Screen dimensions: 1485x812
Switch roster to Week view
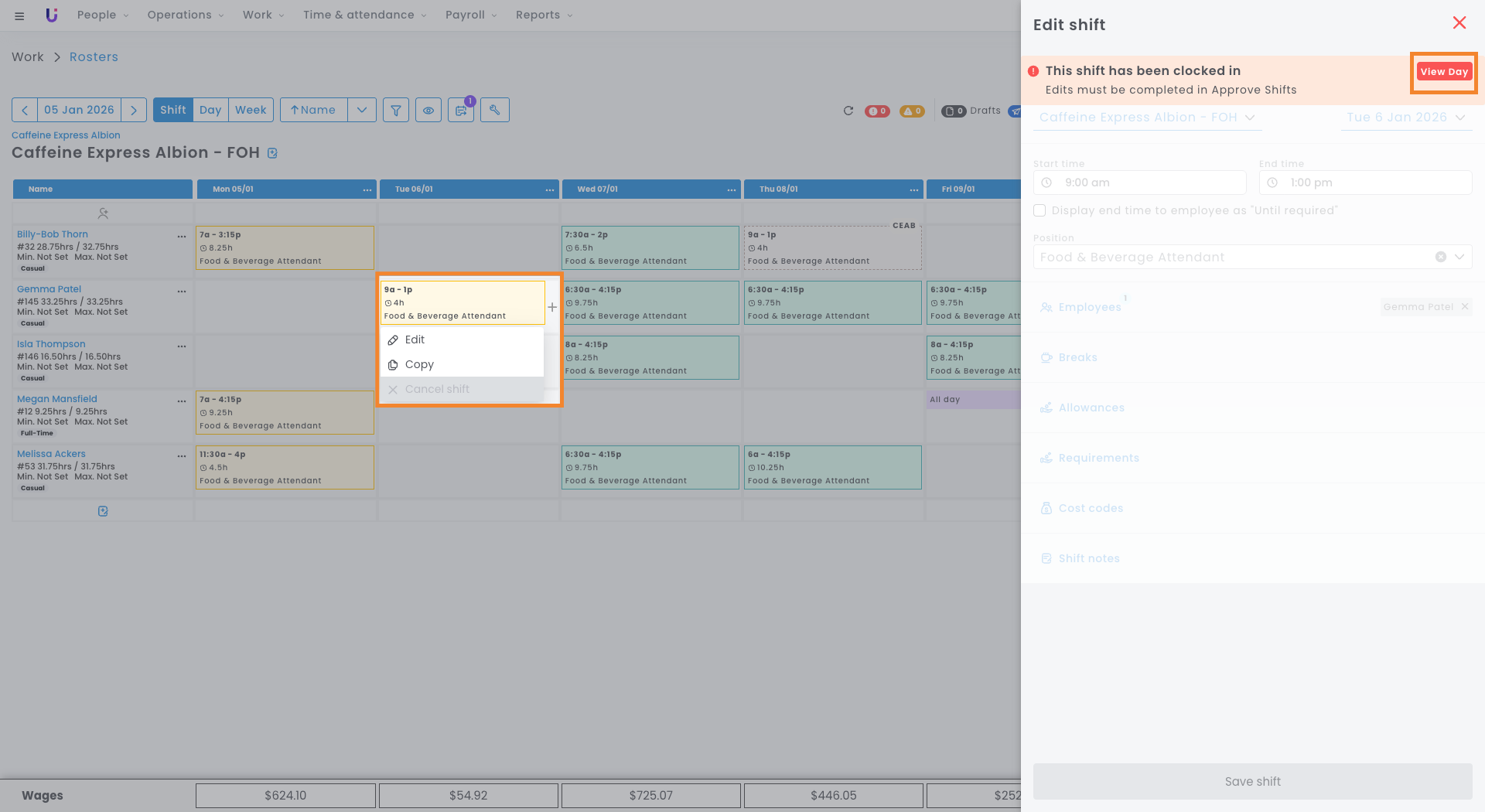(x=251, y=110)
